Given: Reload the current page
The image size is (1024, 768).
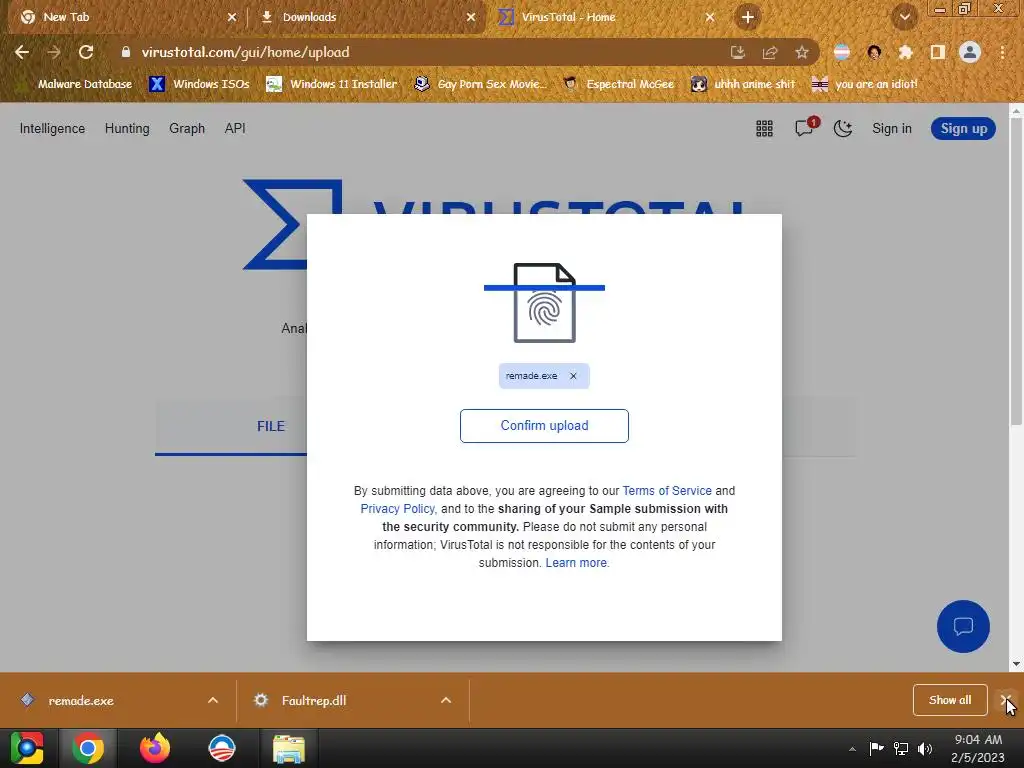Looking at the screenshot, I should [86, 52].
